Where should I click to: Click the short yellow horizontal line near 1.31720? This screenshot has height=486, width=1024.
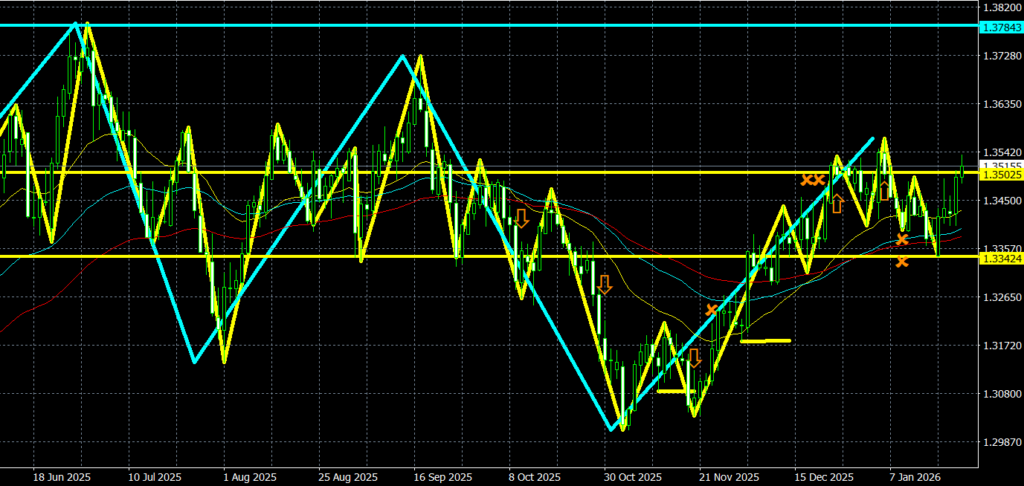(x=765, y=341)
